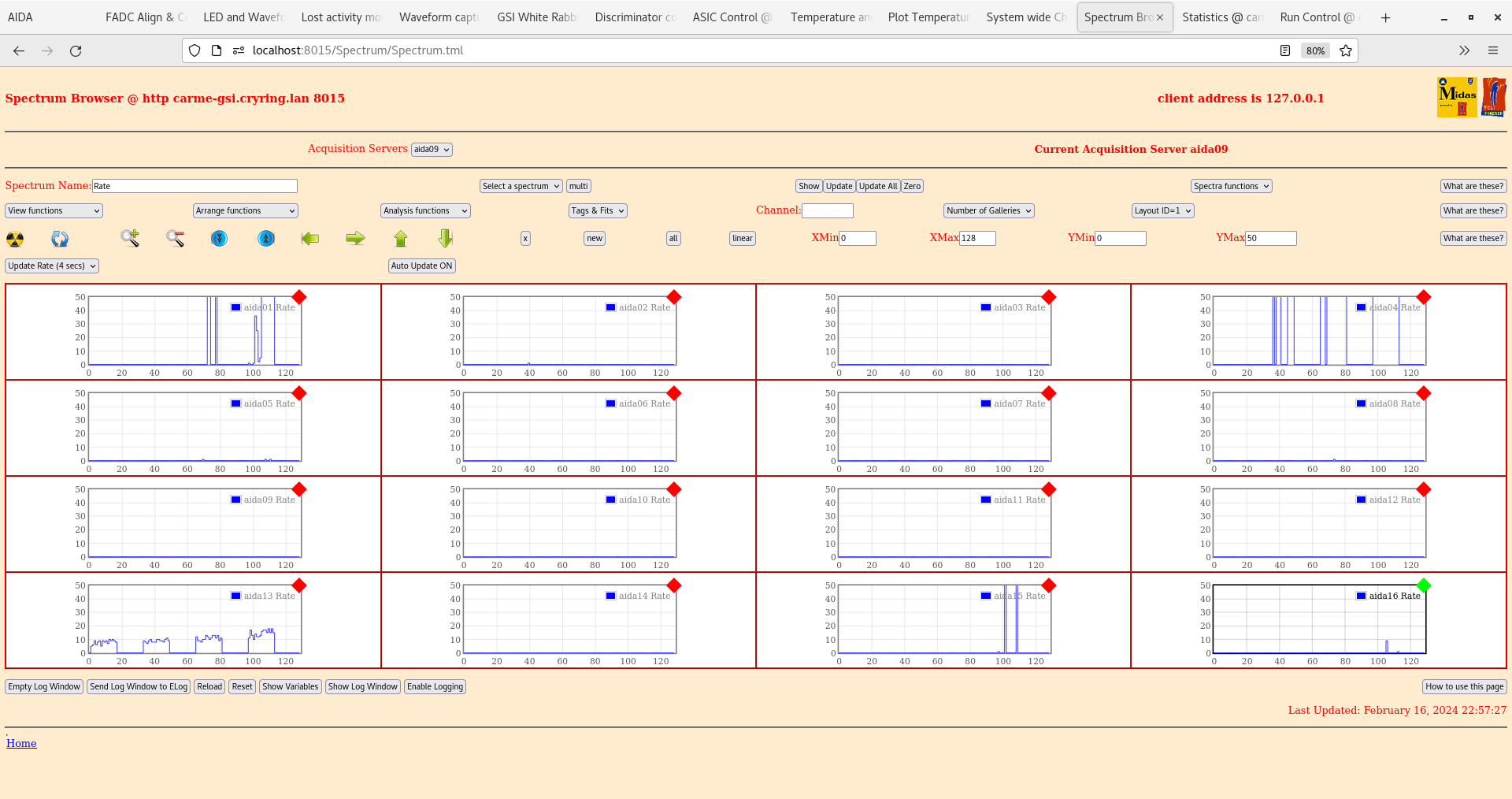This screenshot has height=799, width=1512.
Task: Expand the View functions dropdown
Action: 54,211
